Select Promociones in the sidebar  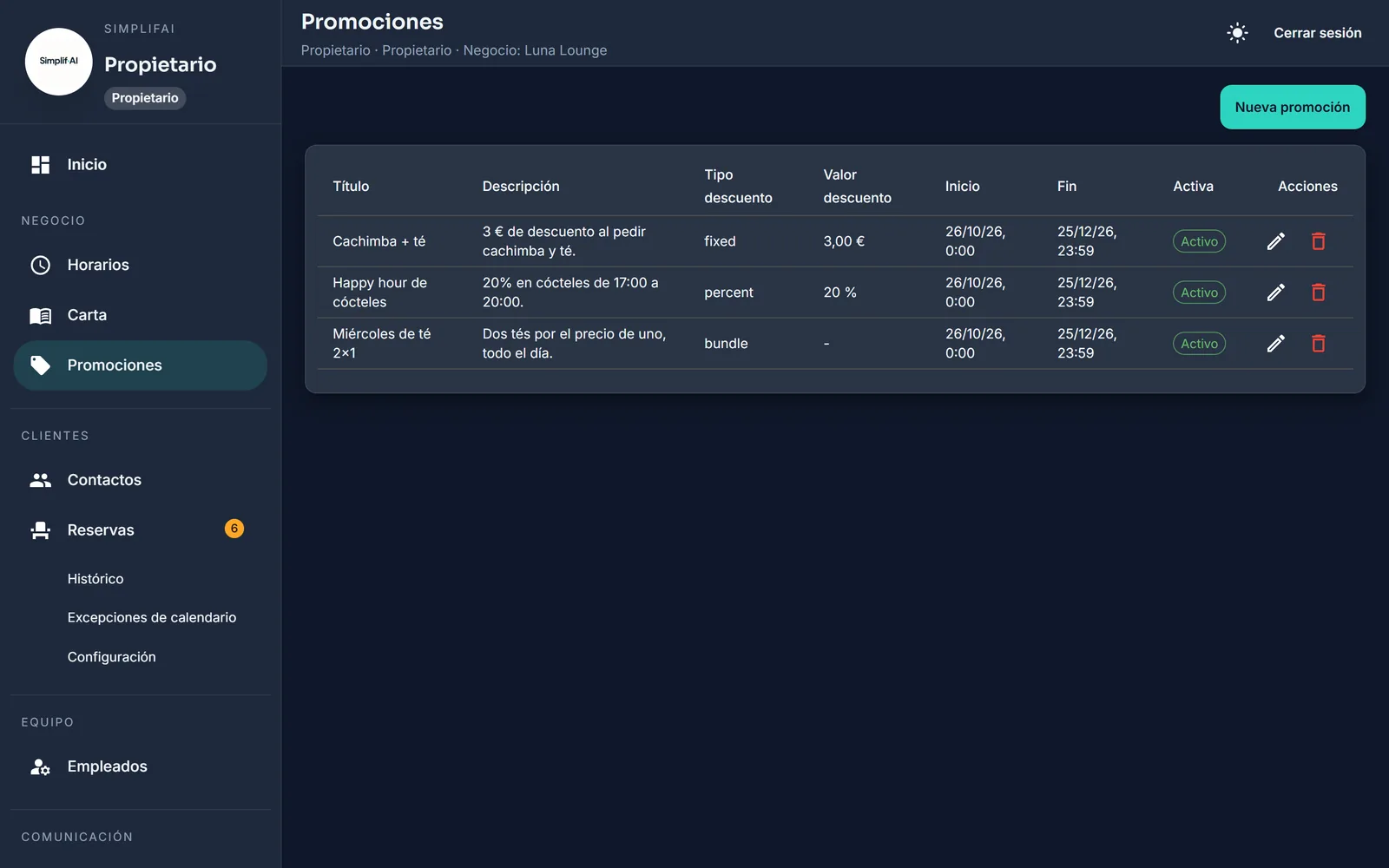[141, 365]
